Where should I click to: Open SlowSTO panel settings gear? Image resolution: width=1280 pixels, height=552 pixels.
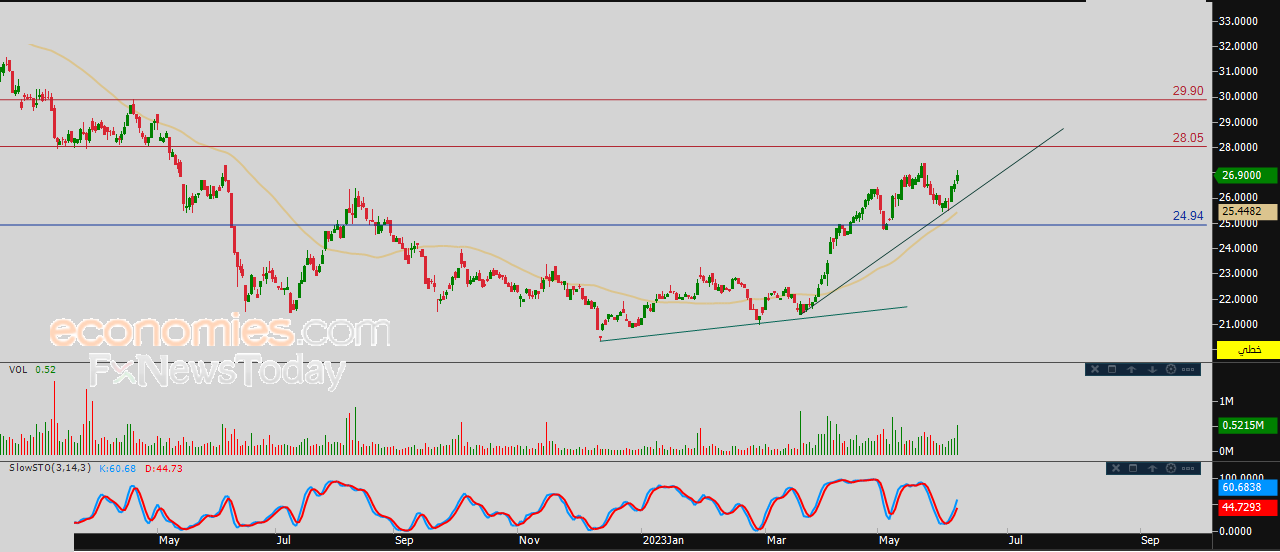click(x=1171, y=468)
